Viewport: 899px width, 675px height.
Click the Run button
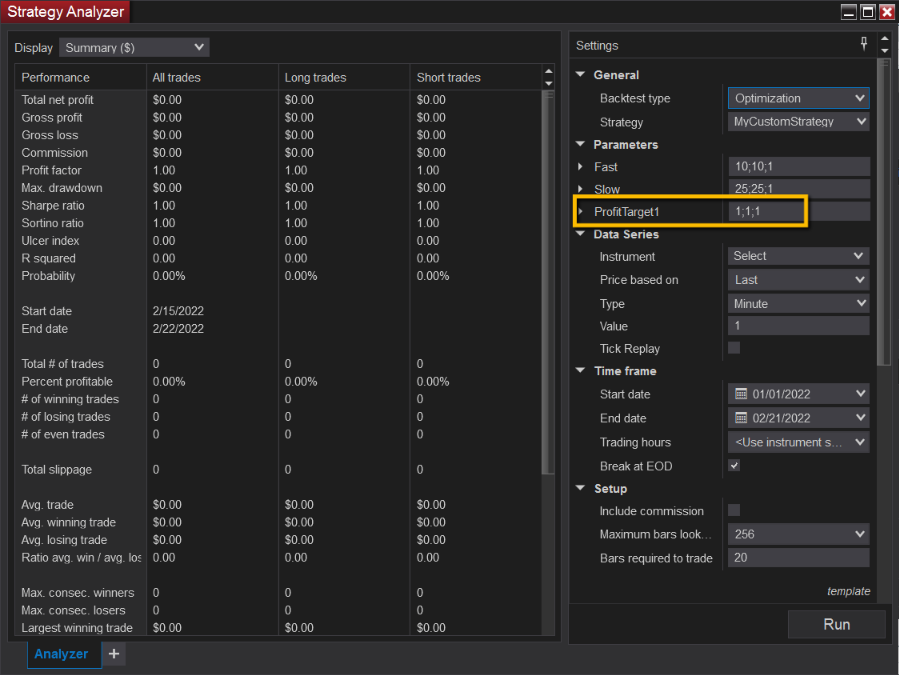(x=837, y=625)
